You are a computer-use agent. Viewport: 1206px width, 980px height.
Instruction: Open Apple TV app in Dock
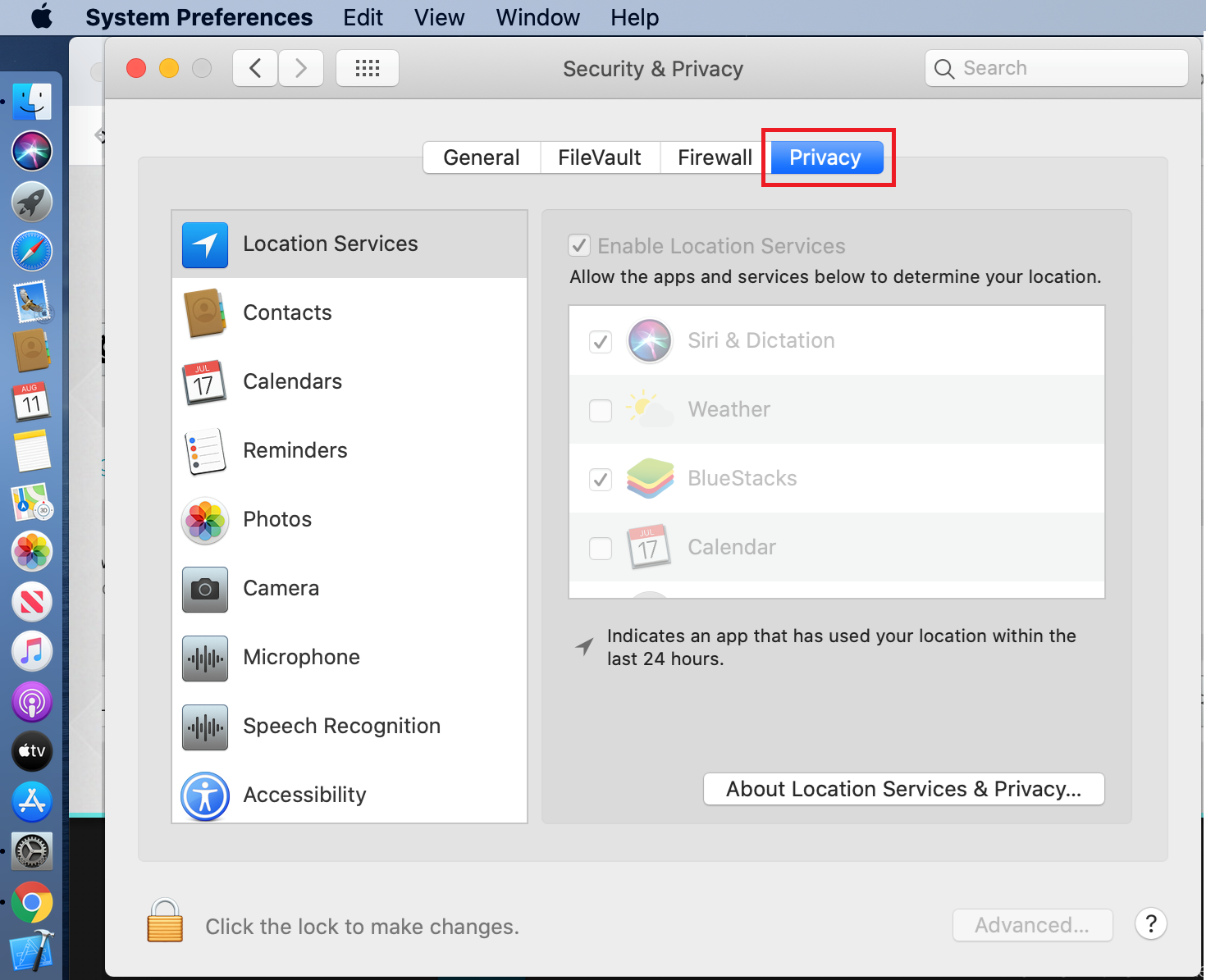pyautogui.click(x=32, y=751)
